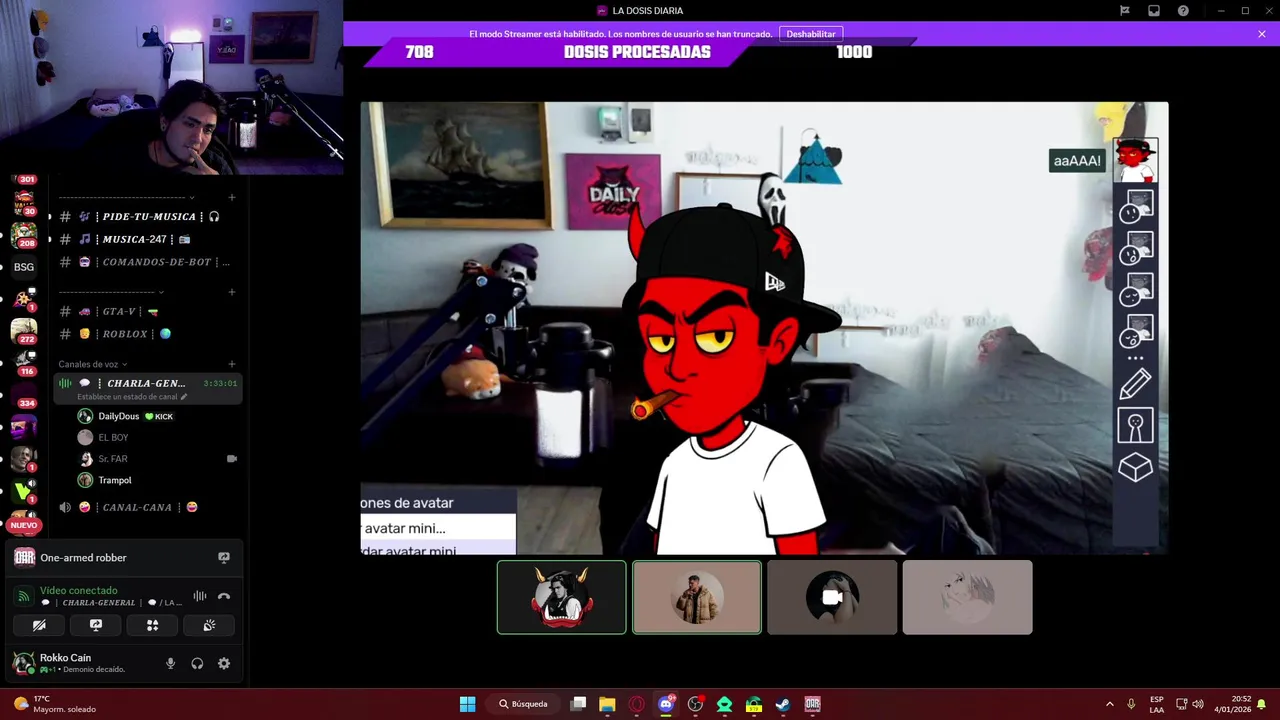Viewport: 1280px width, 720px height.
Task: Dismiss the Streamer mode banner with X
Action: [x=1262, y=34]
